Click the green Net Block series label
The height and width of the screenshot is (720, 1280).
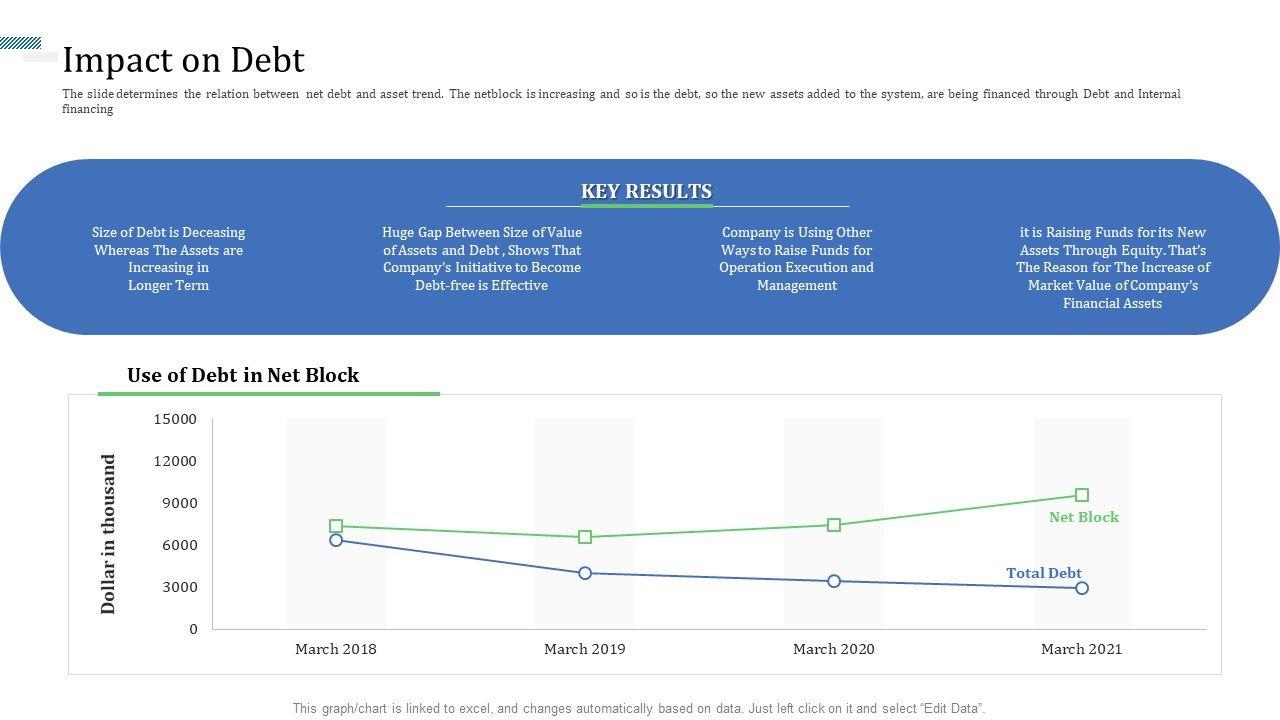pos(1083,517)
